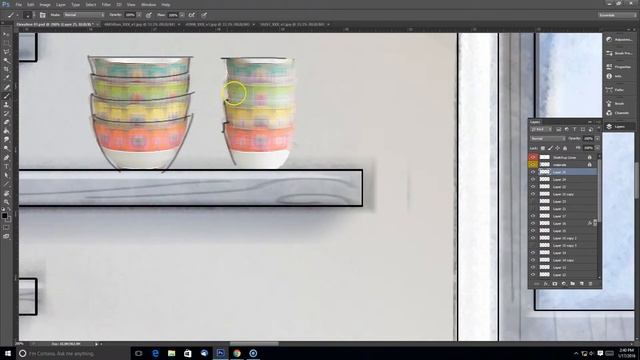
Task: Toggle visibility of Layer 14 copy
Action: tap(533, 260)
